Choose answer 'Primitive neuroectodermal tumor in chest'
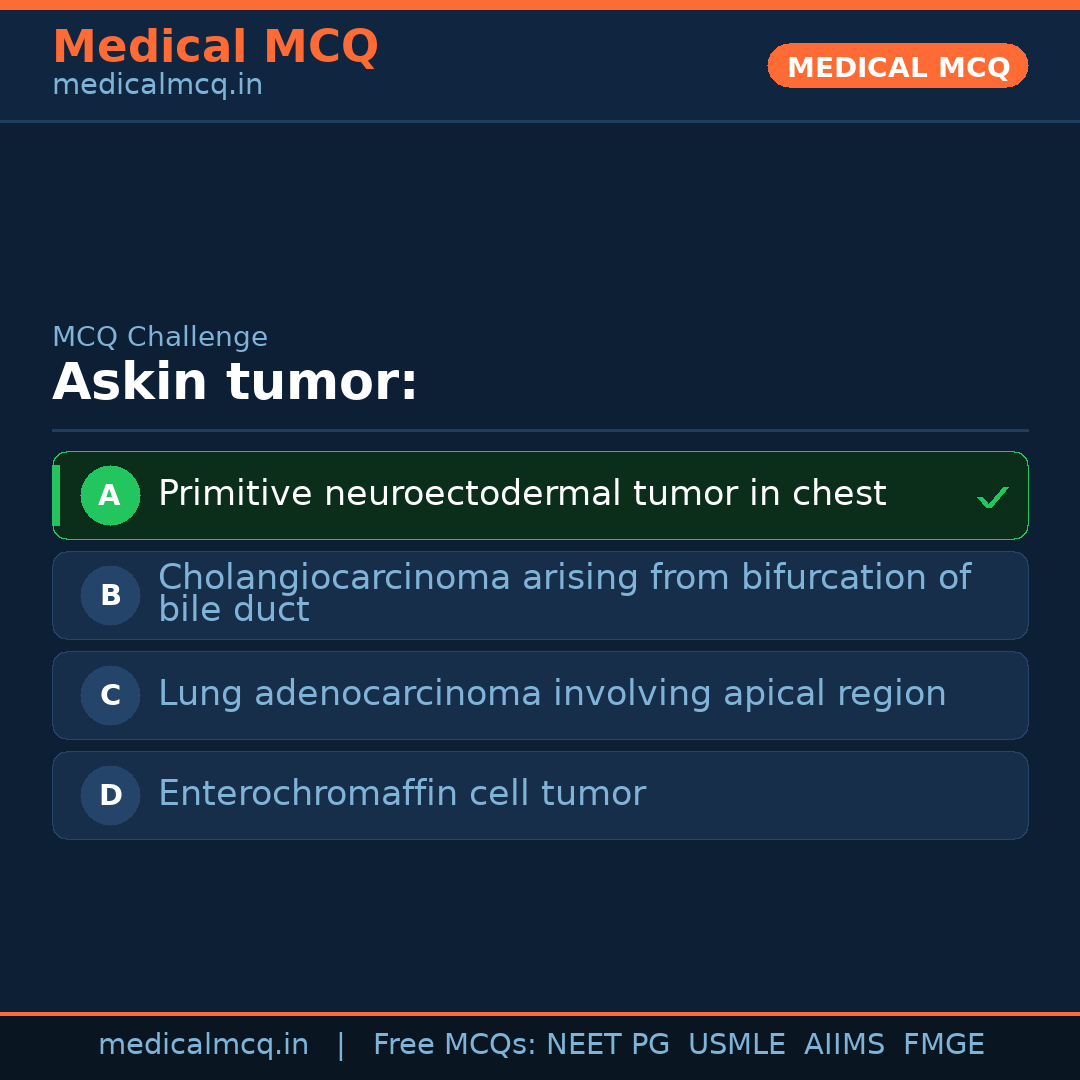This screenshot has height=1080, width=1080. [522, 494]
